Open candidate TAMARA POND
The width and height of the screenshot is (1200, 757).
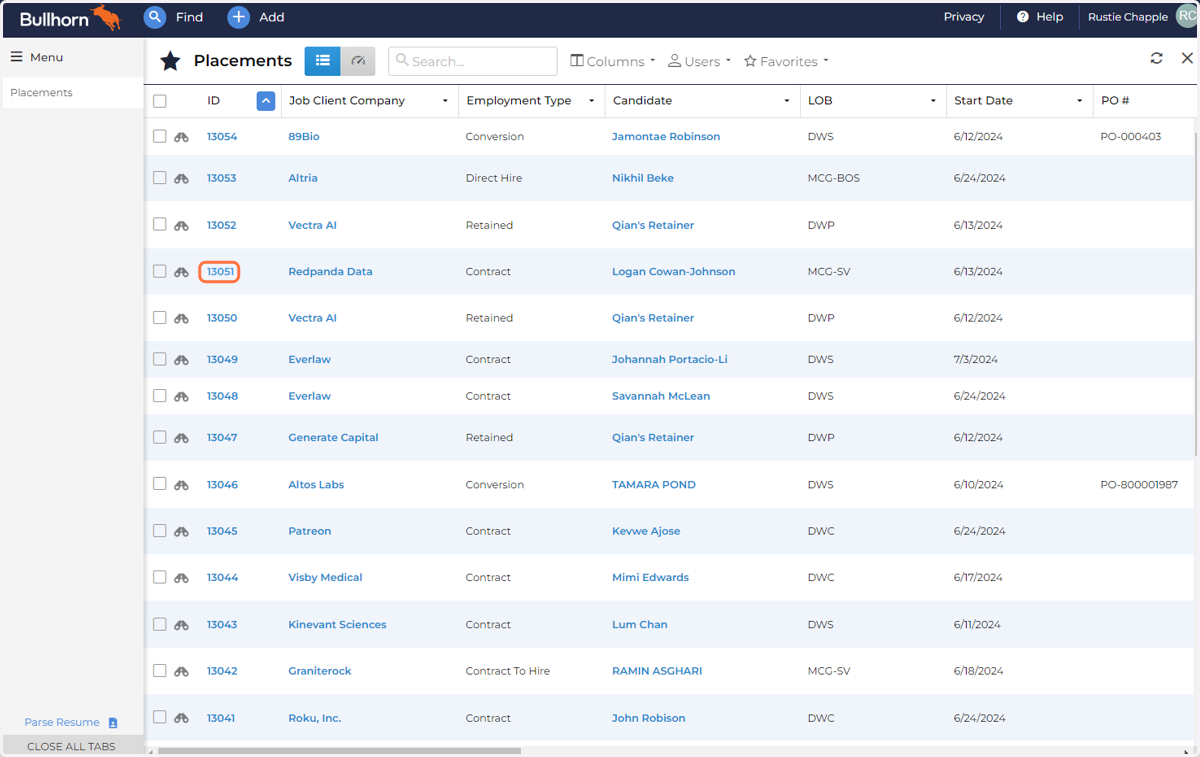click(x=654, y=484)
